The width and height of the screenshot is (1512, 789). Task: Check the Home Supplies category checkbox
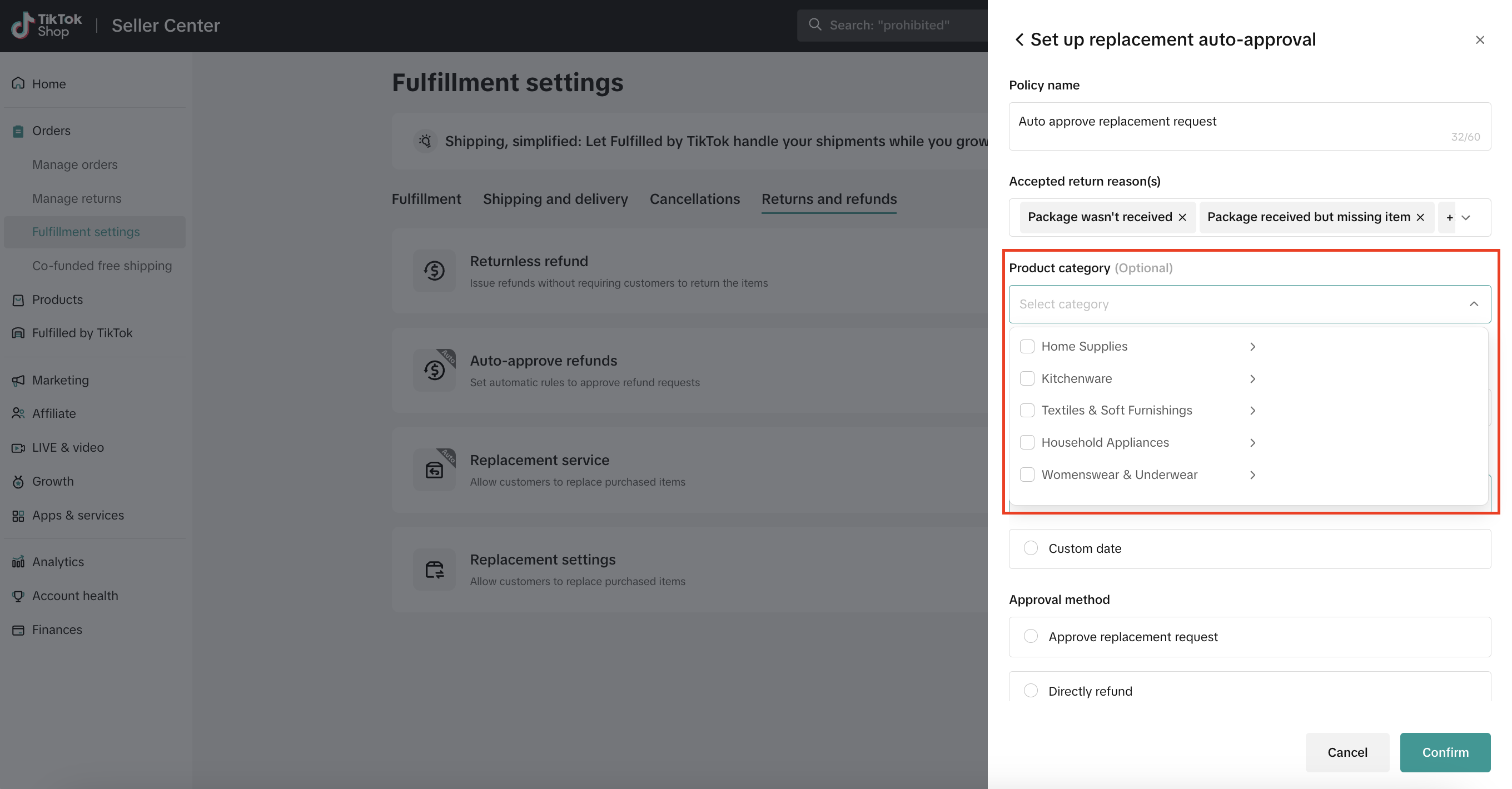coord(1027,347)
